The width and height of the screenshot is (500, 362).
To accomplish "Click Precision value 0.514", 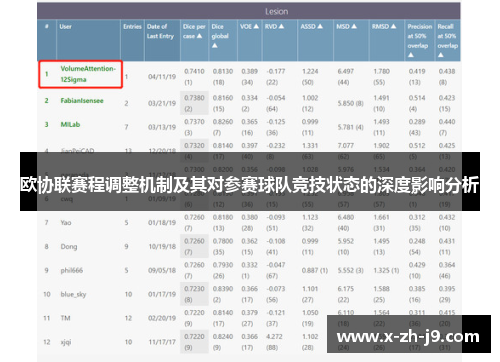I will tap(417, 98).
